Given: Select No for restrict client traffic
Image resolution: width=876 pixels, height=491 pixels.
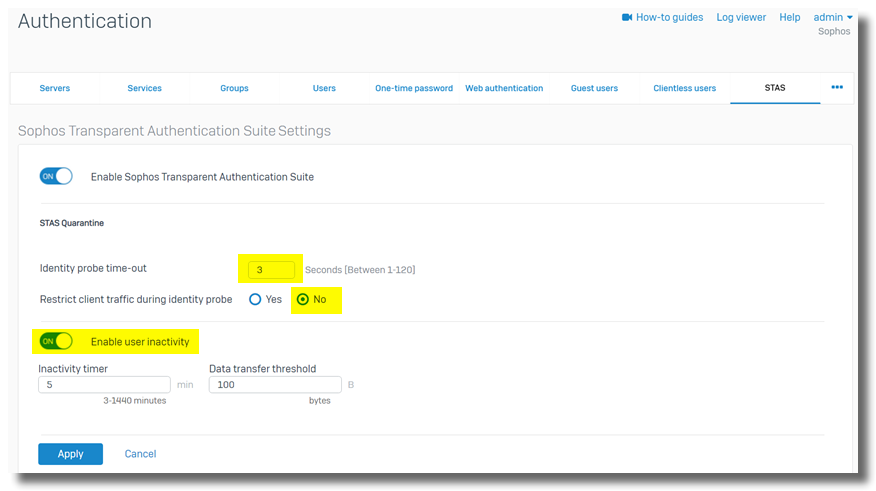Looking at the screenshot, I should (x=303, y=299).
